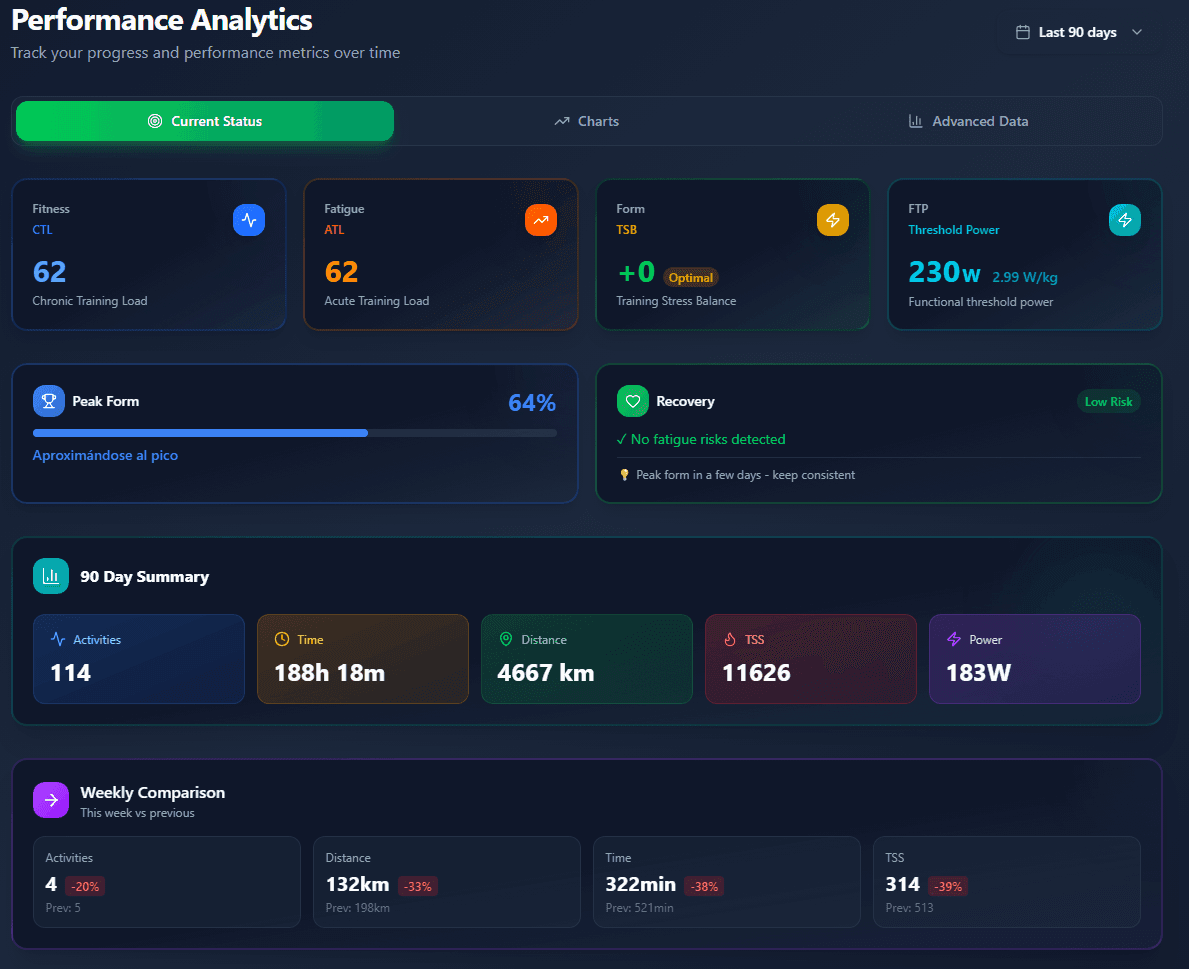This screenshot has height=969, width=1189.
Task: Select the Current Status button
Action: click(204, 120)
